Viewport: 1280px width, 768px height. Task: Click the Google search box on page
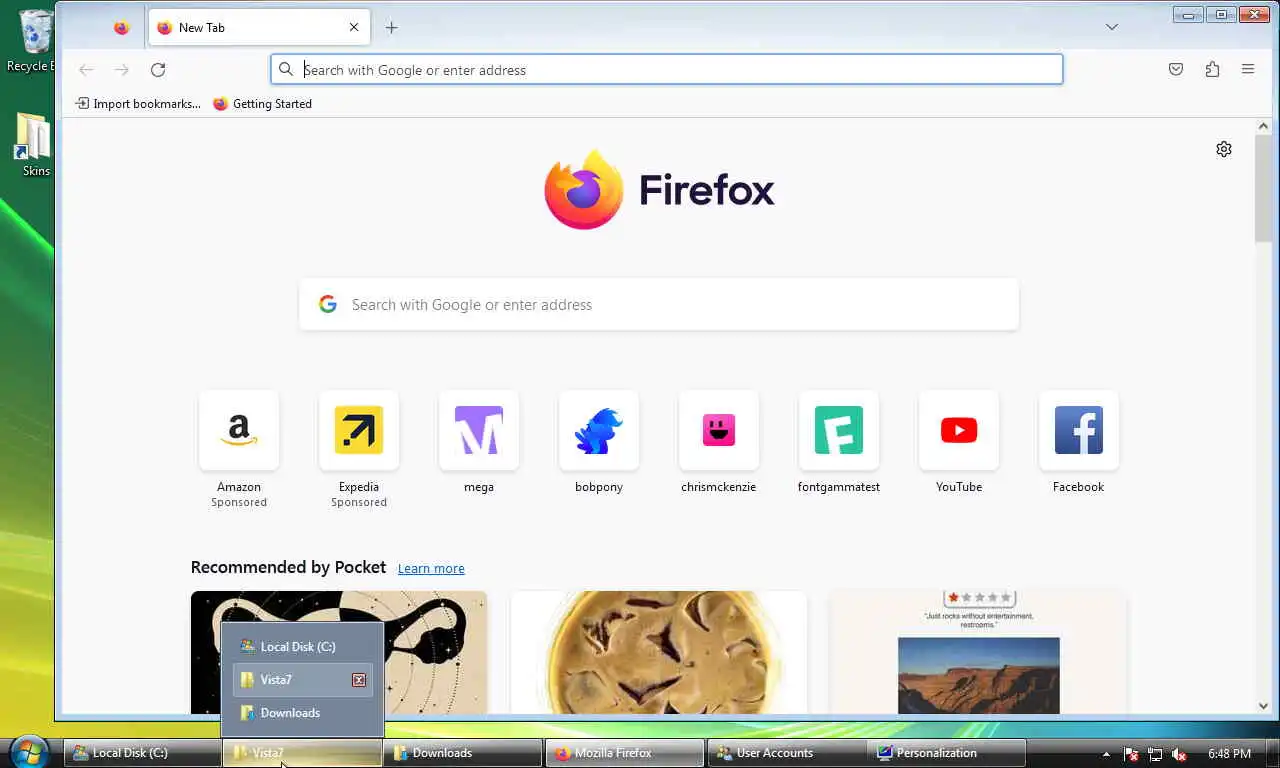659,305
